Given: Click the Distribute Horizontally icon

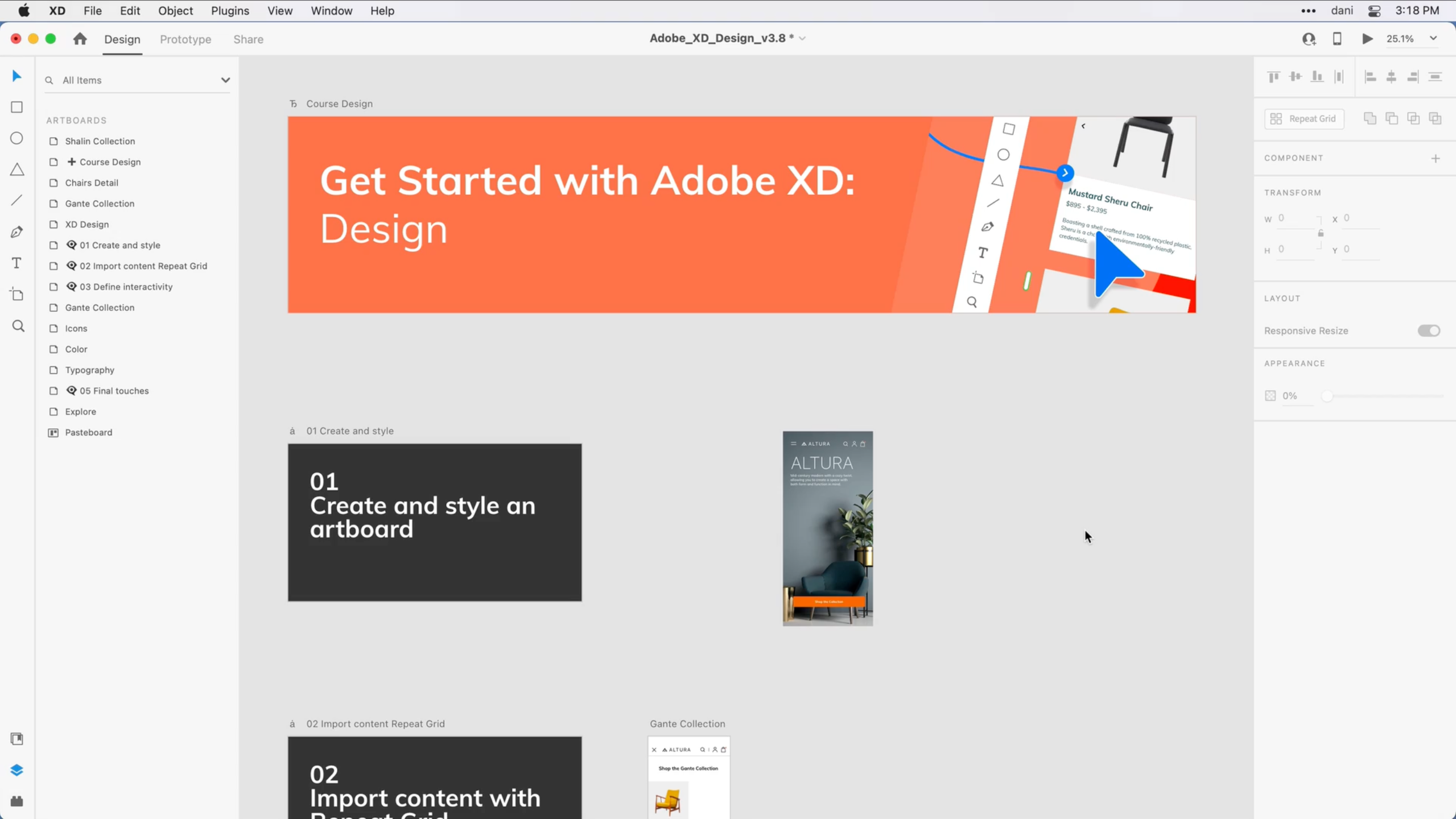Looking at the screenshot, I should point(1435,77).
